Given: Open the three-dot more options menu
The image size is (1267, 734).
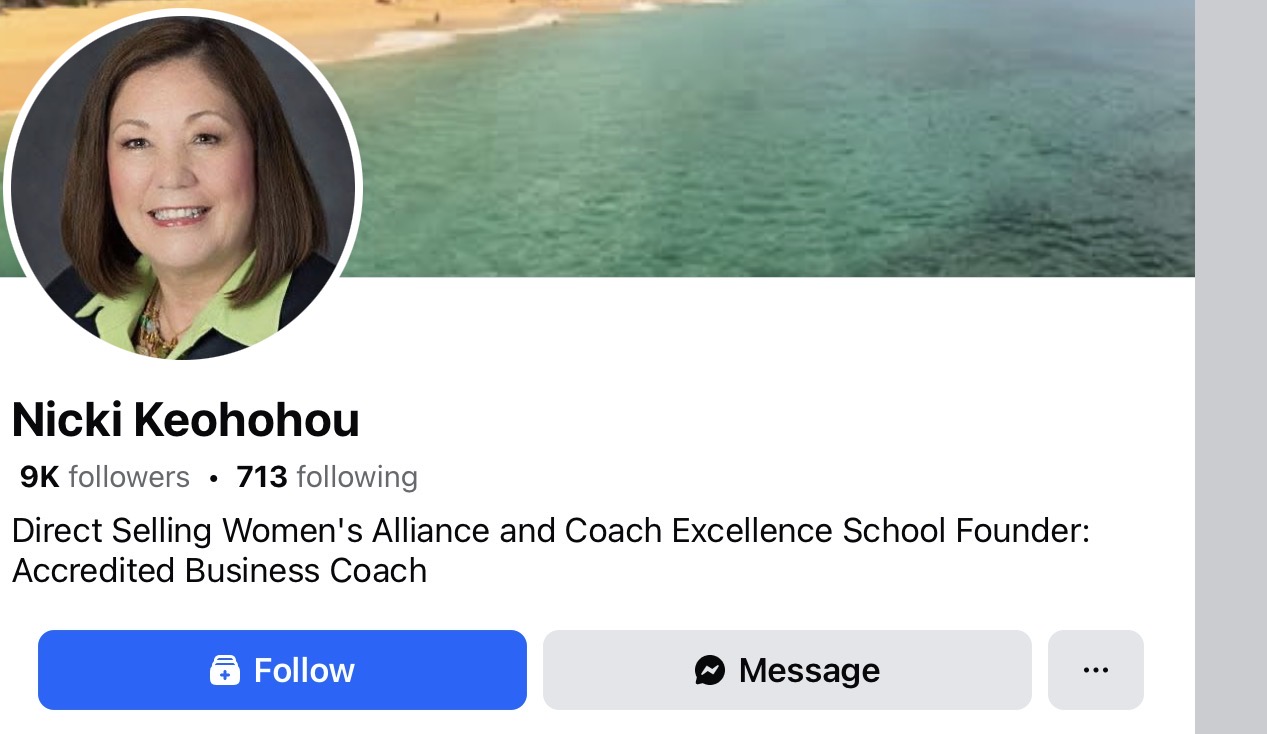Looking at the screenshot, I should pyautogui.click(x=1096, y=670).
